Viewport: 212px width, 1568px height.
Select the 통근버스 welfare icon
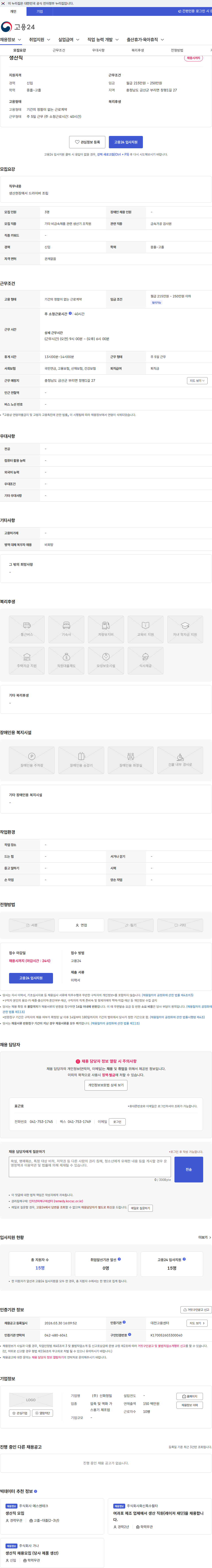coord(27,629)
